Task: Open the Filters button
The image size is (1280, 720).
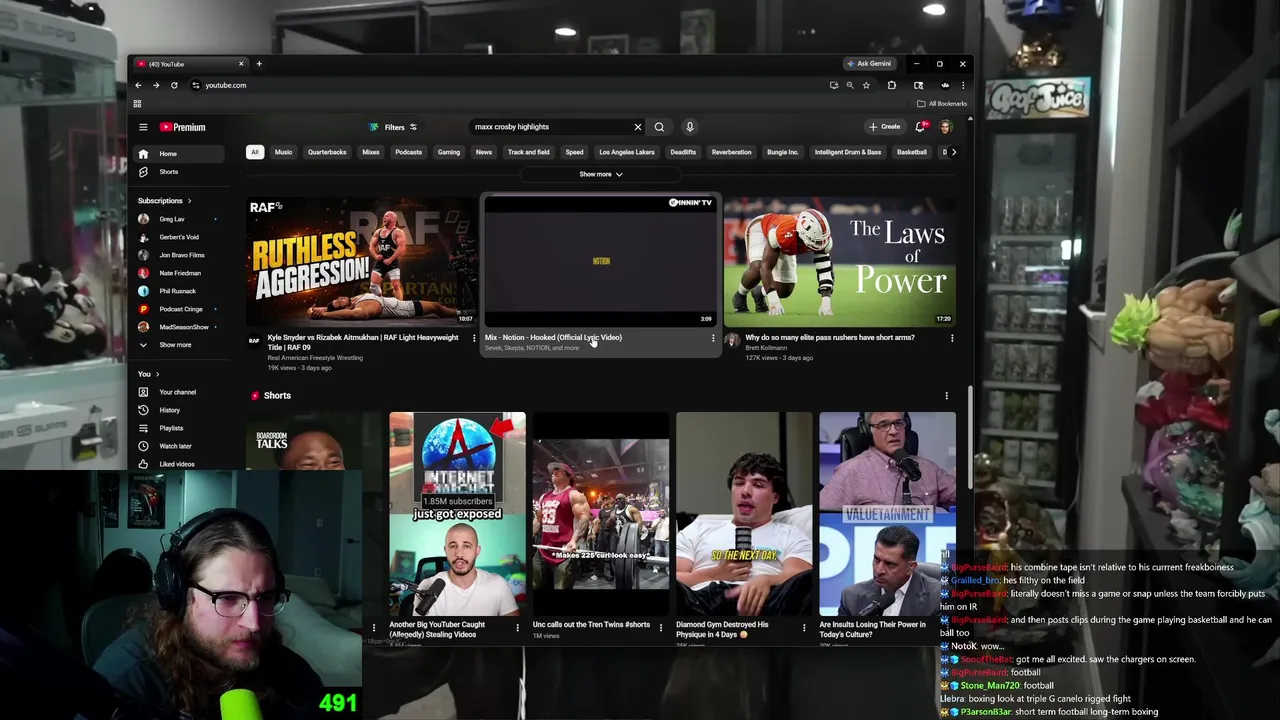Action: [x=394, y=127]
